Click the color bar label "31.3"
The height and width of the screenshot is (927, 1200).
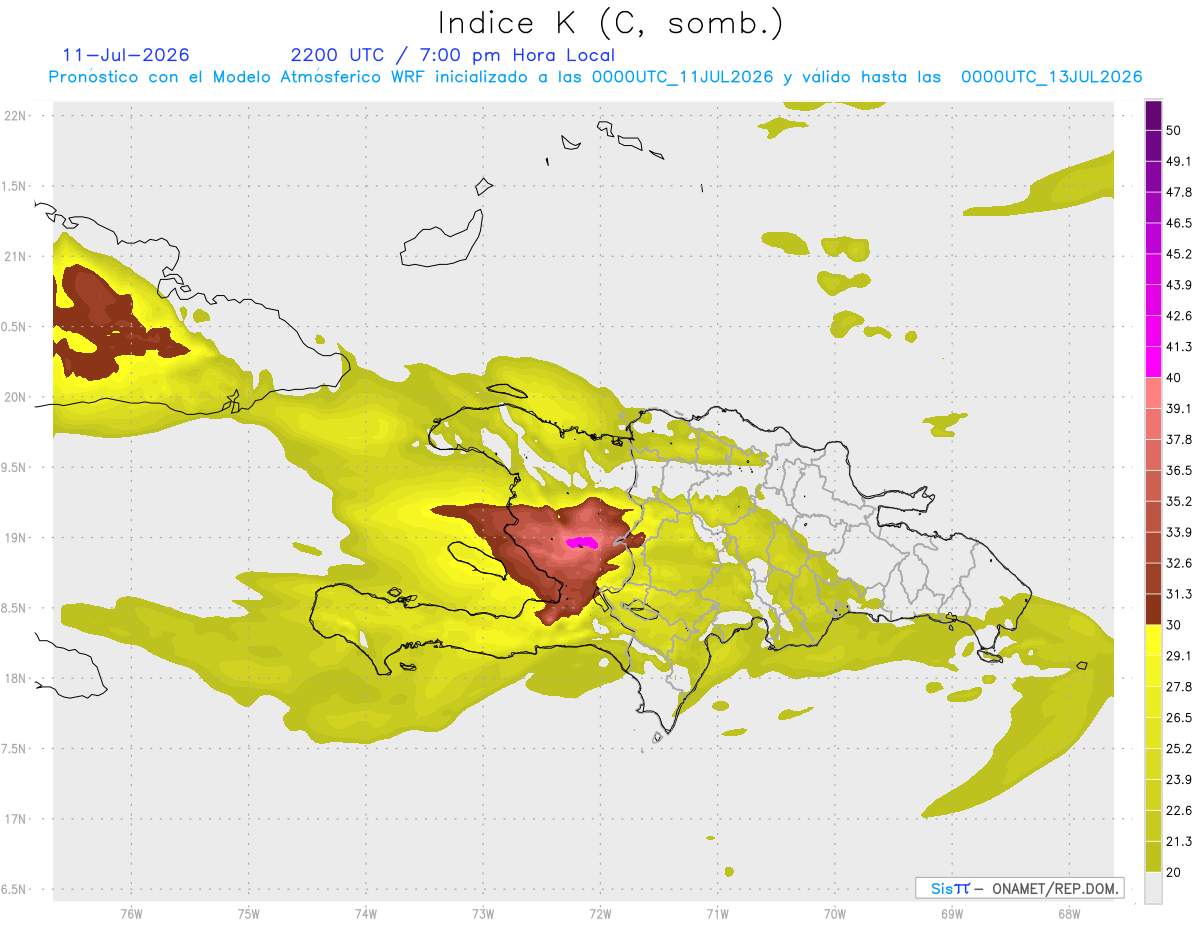point(1179,594)
